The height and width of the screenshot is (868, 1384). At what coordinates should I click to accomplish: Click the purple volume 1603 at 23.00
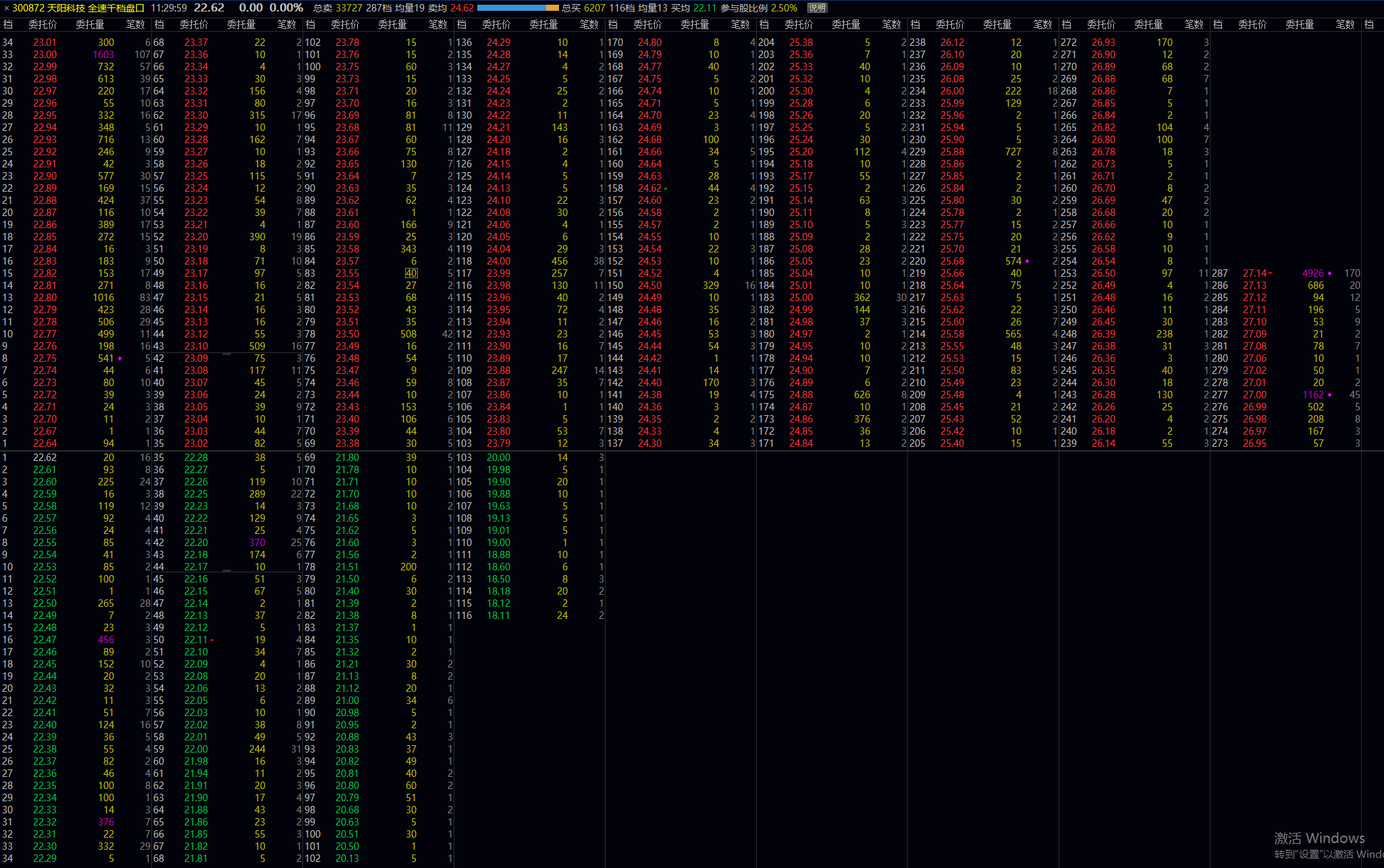(103, 55)
